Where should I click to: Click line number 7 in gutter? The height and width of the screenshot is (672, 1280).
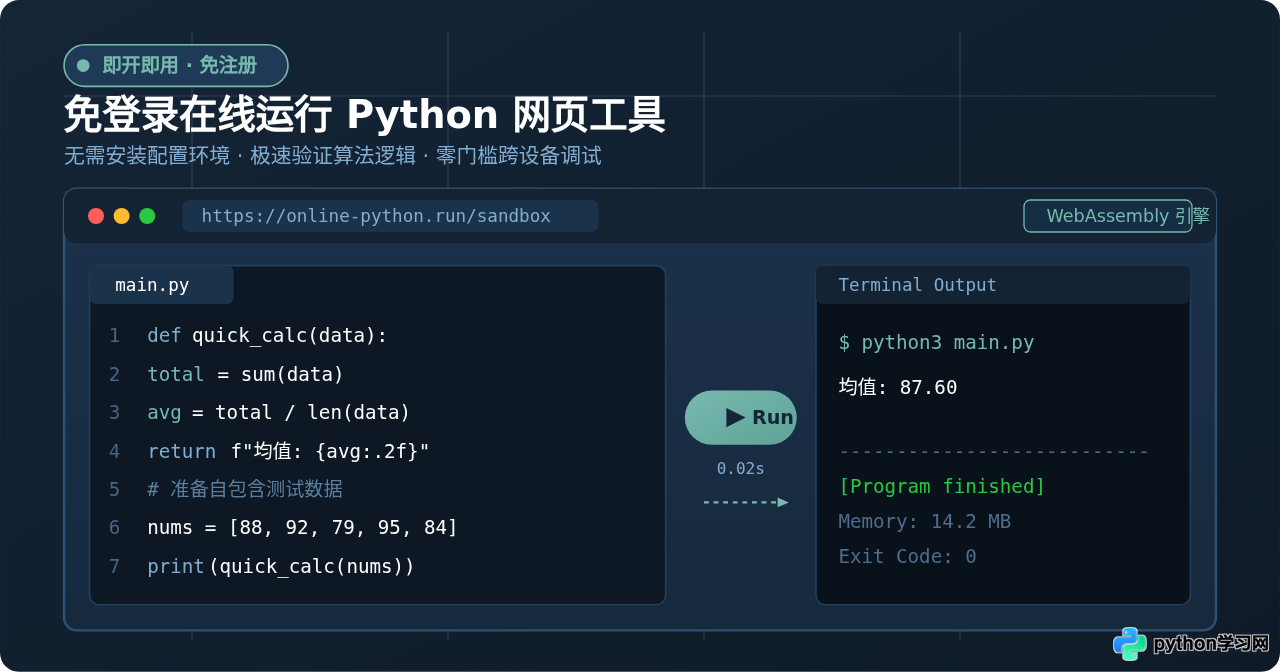[x=114, y=566]
